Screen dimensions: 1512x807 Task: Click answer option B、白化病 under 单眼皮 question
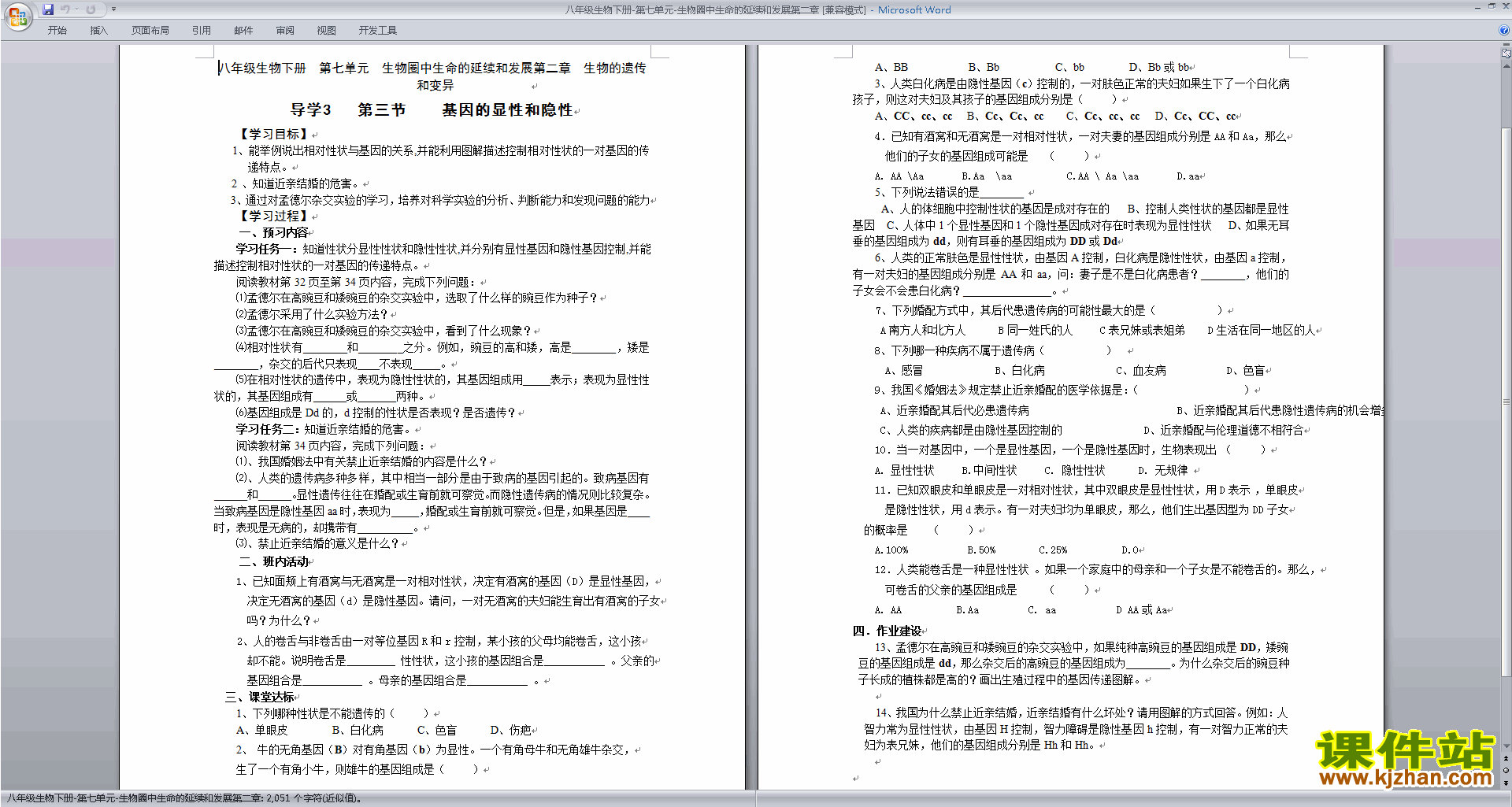click(358, 730)
